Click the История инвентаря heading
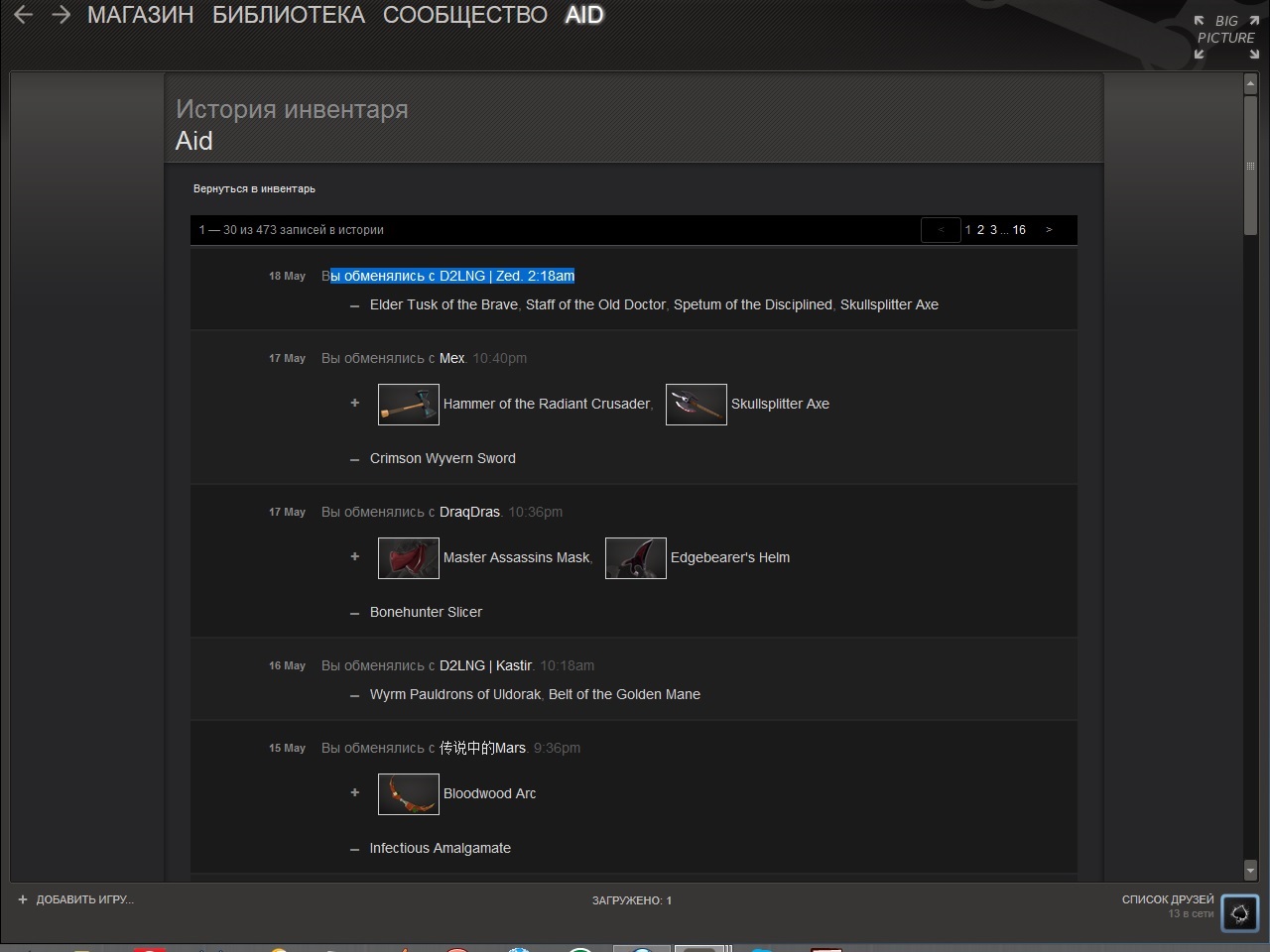The width and height of the screenshot is (1270, 952). (292, 109)
